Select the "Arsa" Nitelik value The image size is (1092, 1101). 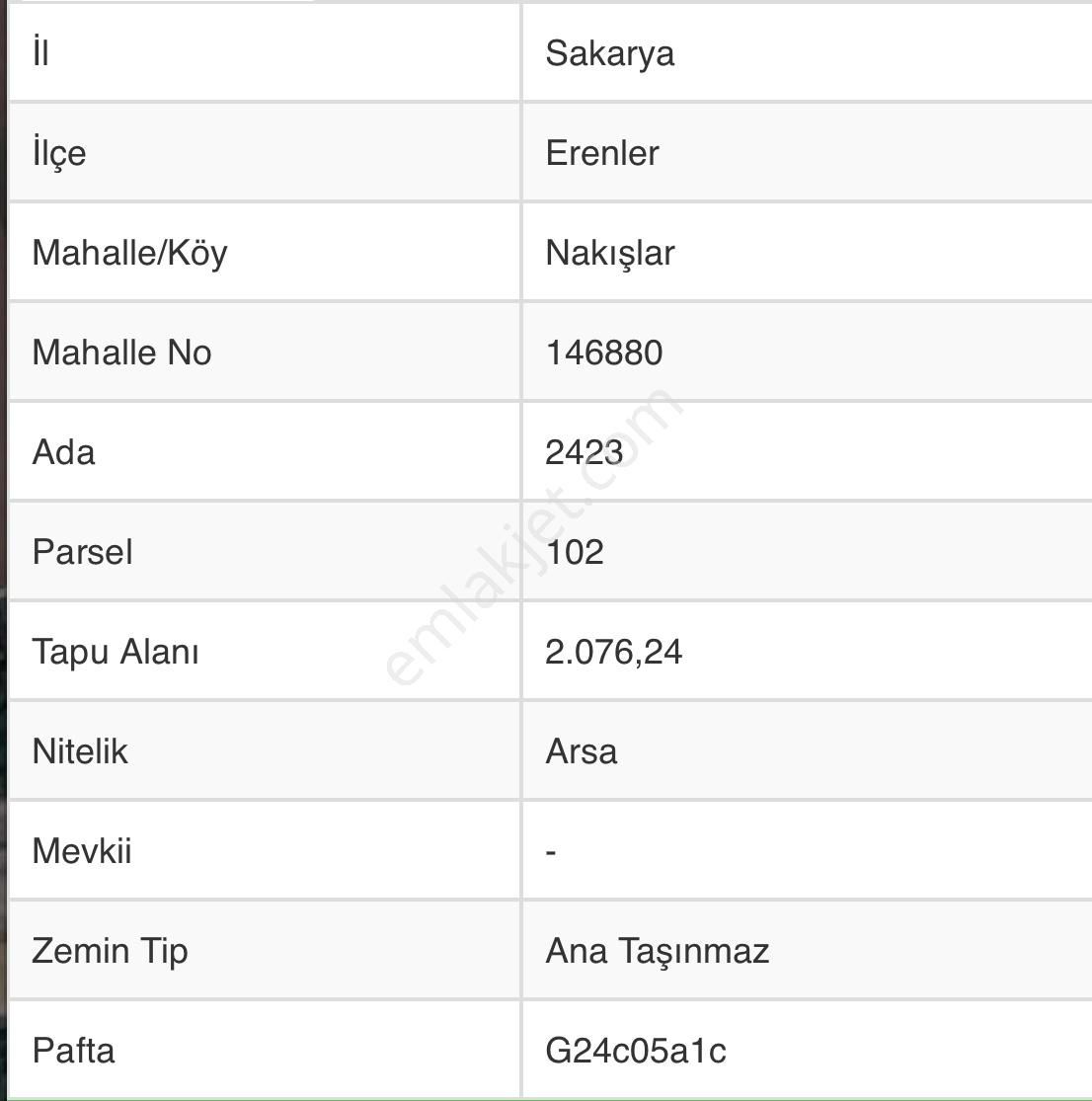[581, 751]
